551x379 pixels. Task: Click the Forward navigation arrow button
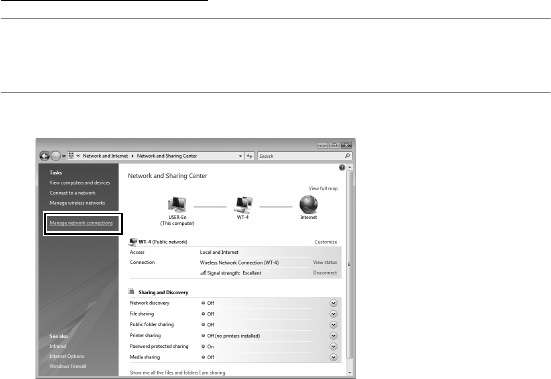tap(56, 156)
